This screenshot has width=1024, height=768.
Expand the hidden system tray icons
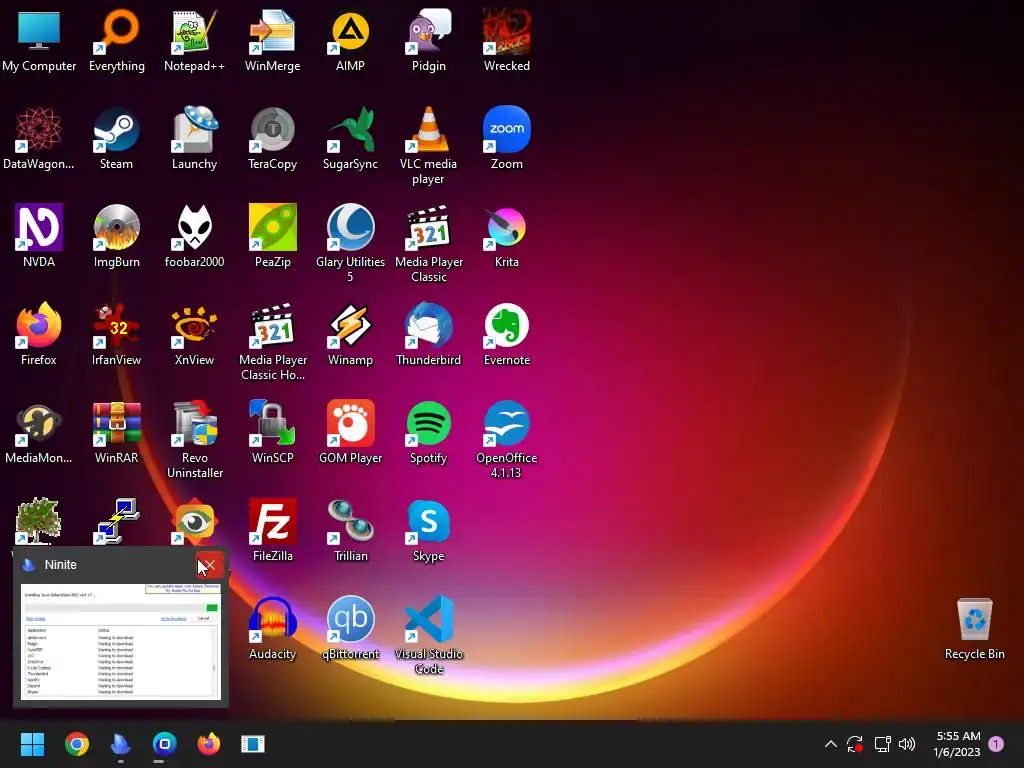point(831,744)
